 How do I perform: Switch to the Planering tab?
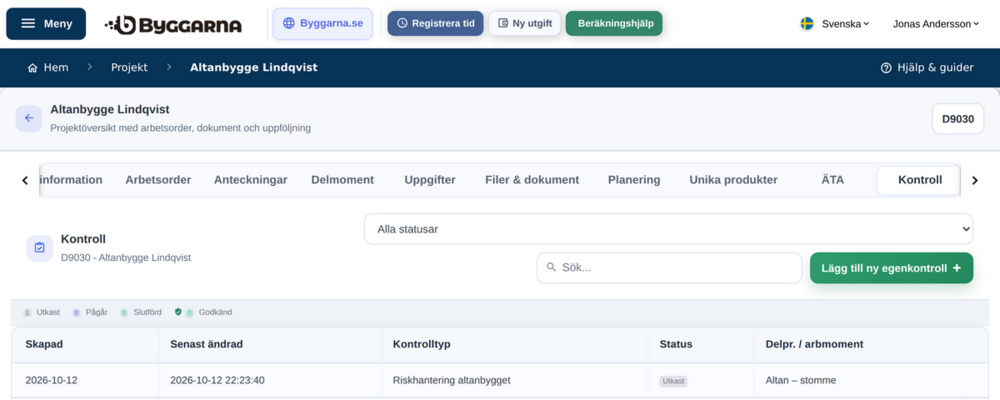634,180
